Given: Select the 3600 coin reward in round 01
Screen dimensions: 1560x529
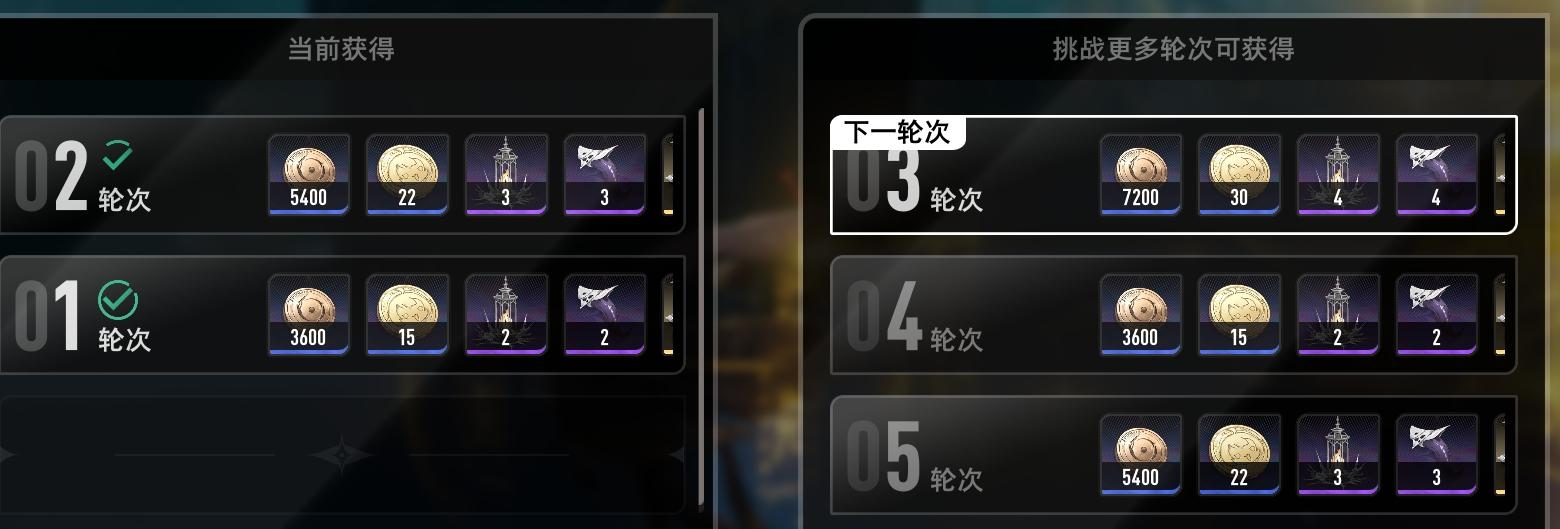Looking at the screenshot, I should 308,315.
